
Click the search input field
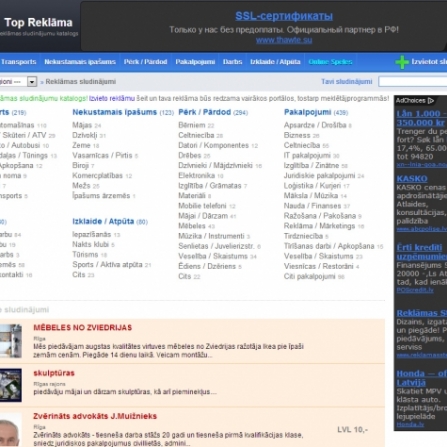click(413, 82)
